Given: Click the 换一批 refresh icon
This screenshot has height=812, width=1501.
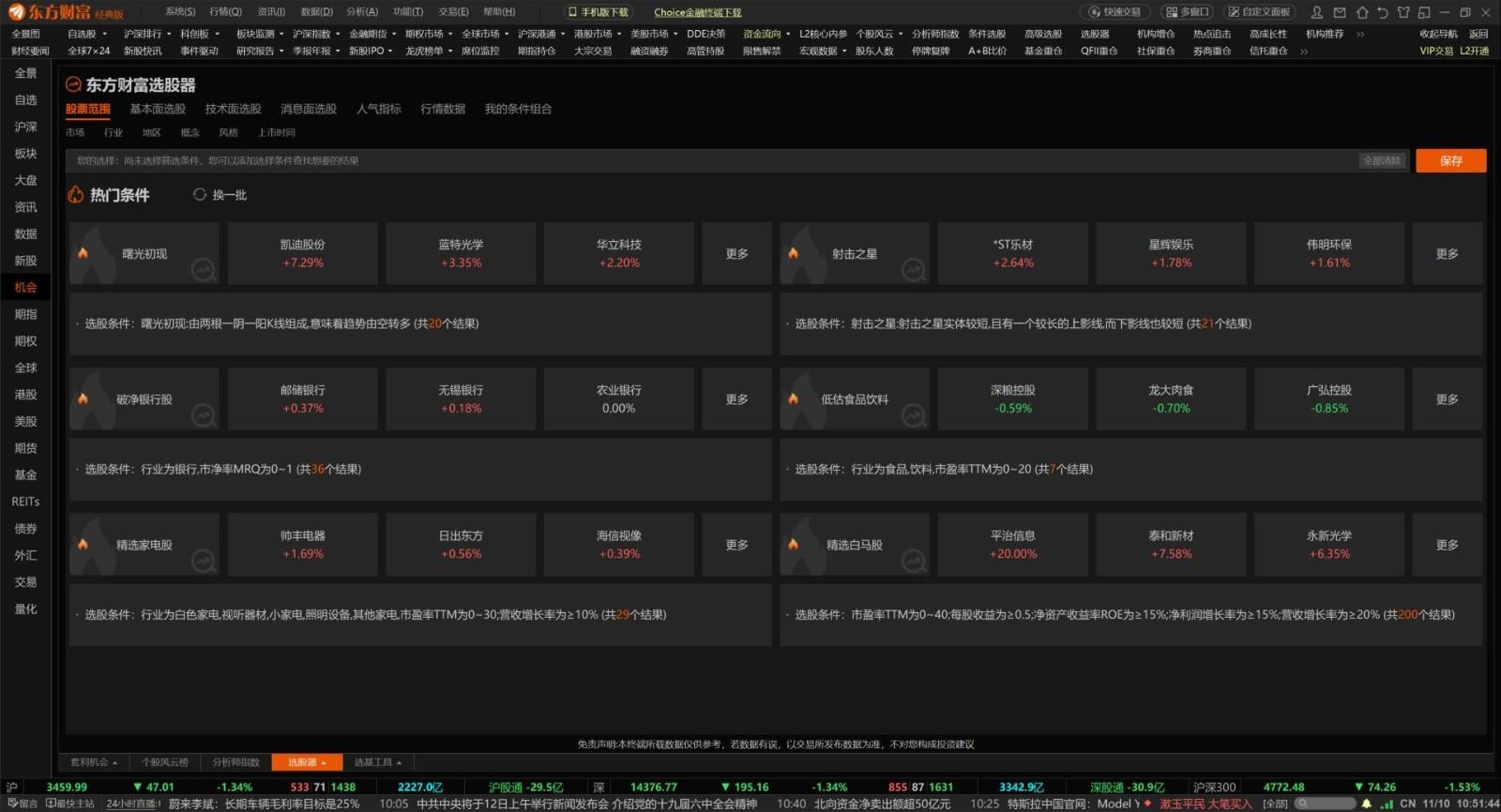Looking at the screenshot, I should [x=200, y=195].
